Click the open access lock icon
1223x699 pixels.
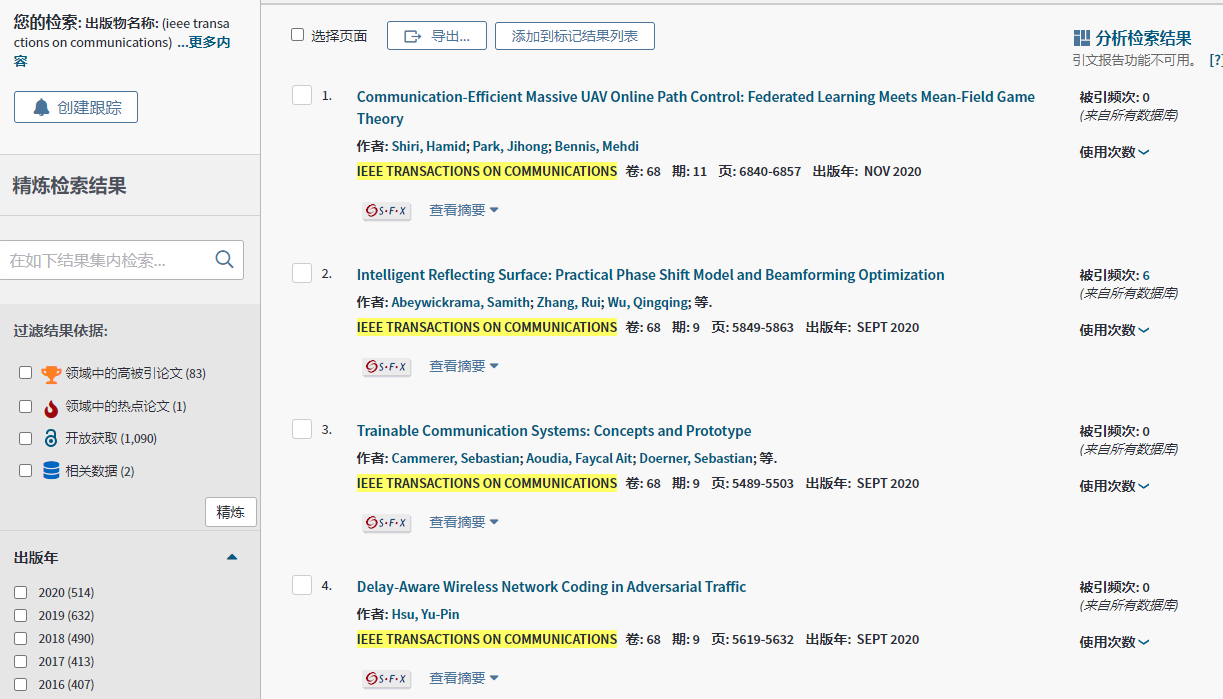tap(51, 438)
